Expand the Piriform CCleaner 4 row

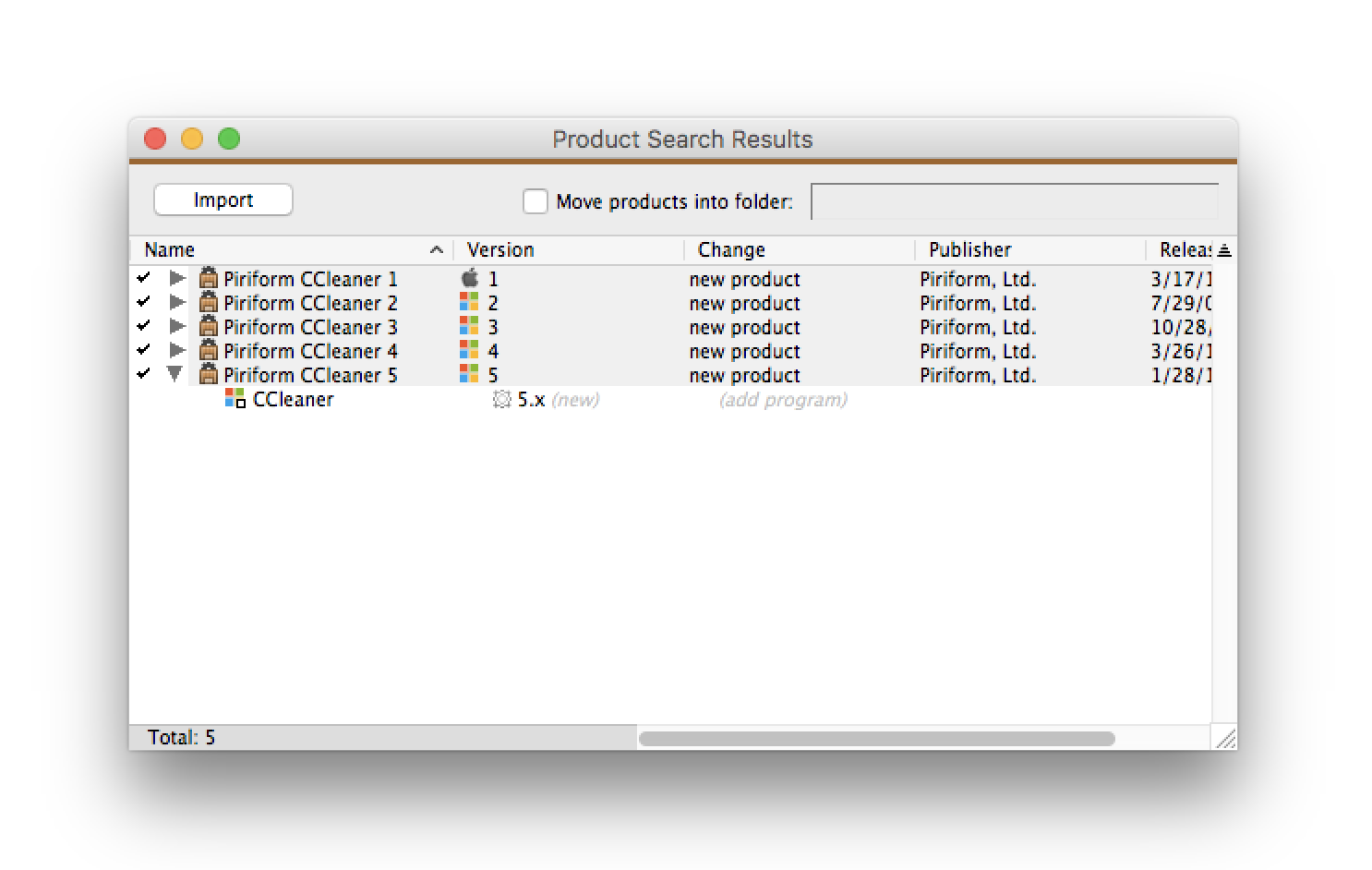click(176, 350)
